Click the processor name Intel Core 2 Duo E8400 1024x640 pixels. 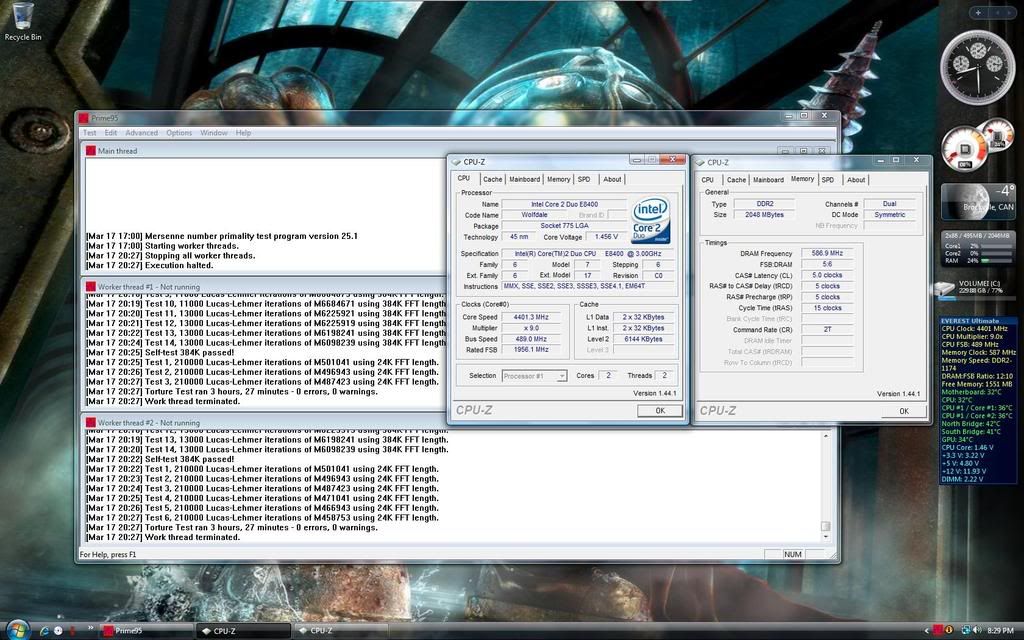coord(564,204)
